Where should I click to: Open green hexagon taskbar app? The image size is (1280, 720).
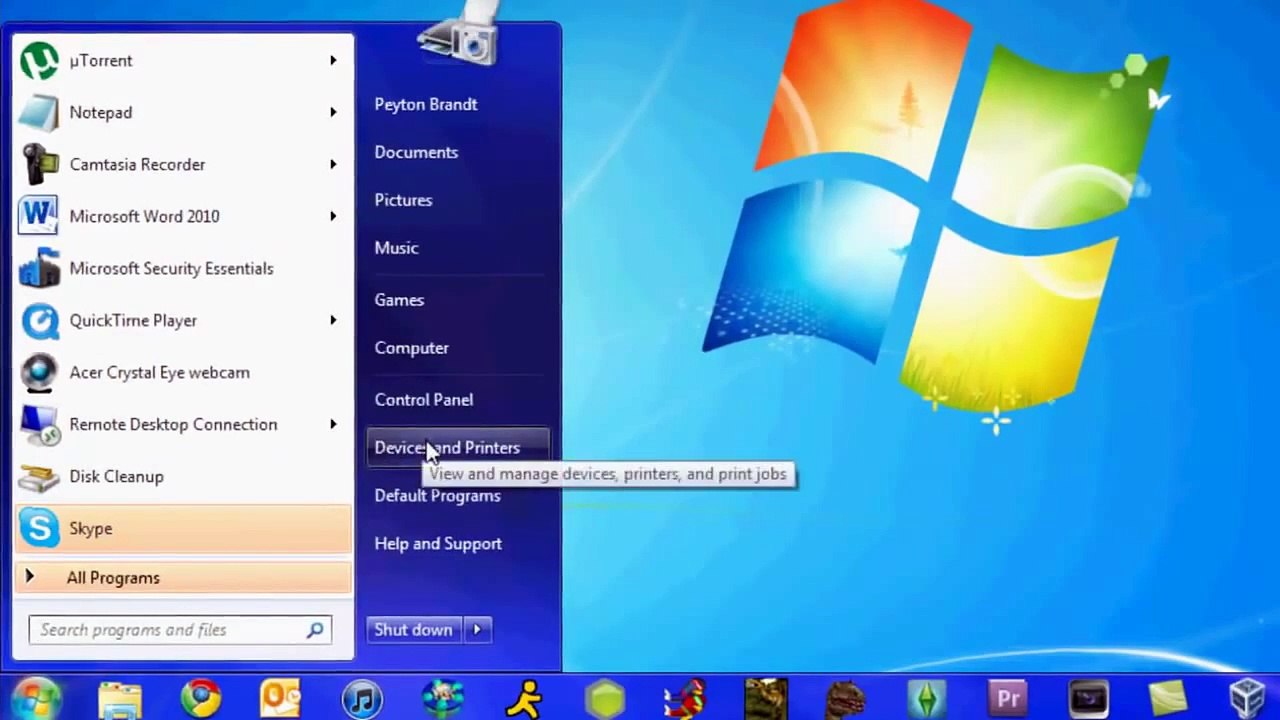pos(605,698)
